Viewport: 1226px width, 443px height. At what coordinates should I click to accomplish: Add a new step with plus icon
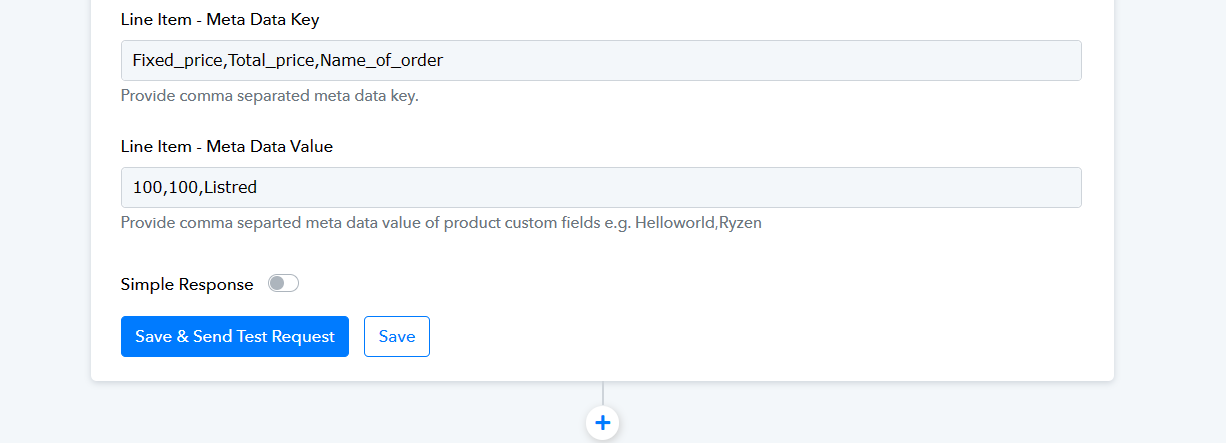[602, 423]
